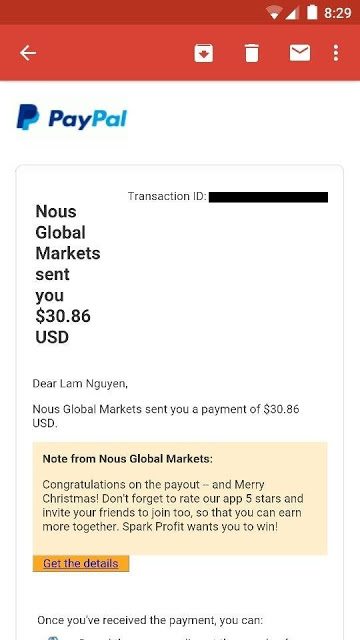Viewport: 360px width, 640px height.
Task: Tap the Congratulations on the payout note text
Action: tap(173, 506)
